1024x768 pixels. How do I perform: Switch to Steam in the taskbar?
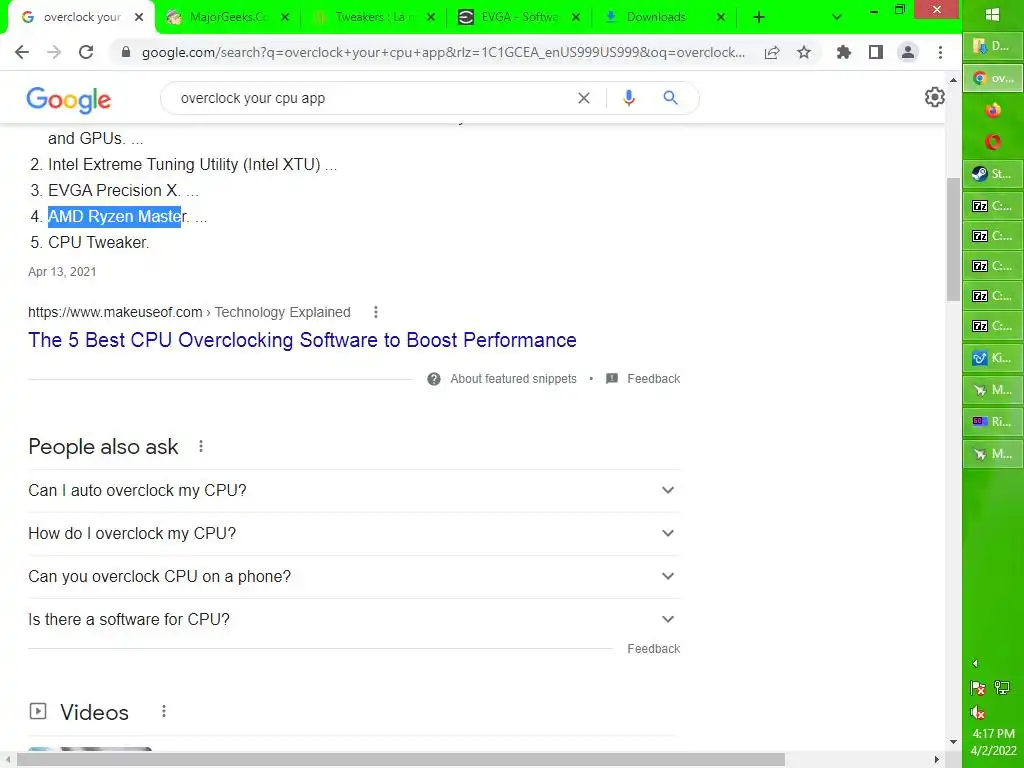click(993, 174)
